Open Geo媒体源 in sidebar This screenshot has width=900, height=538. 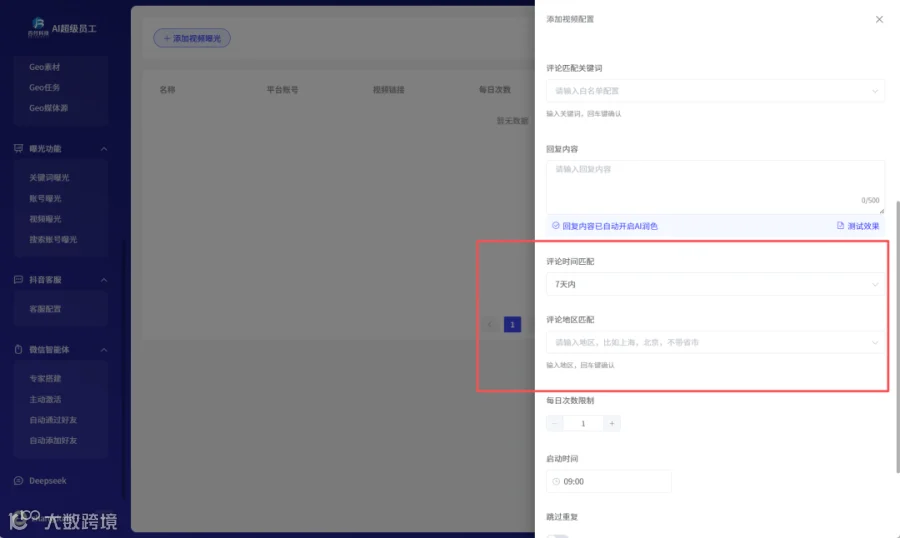[48, 108]
